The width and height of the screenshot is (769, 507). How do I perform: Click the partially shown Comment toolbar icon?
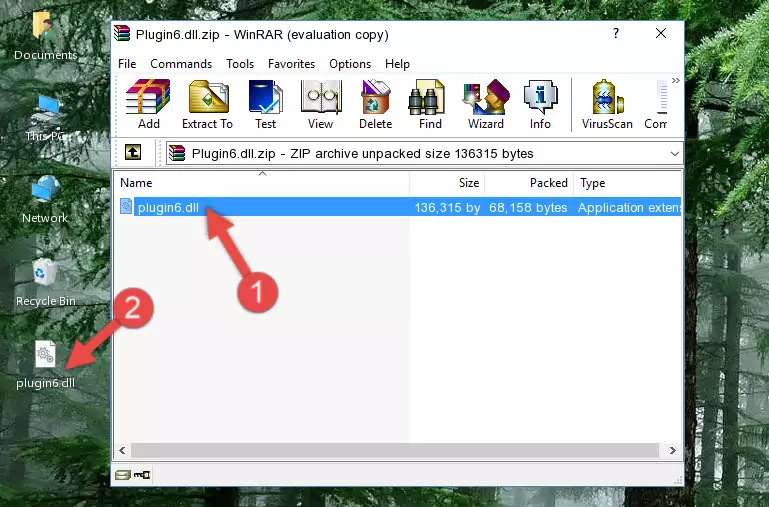pos(656,104)
